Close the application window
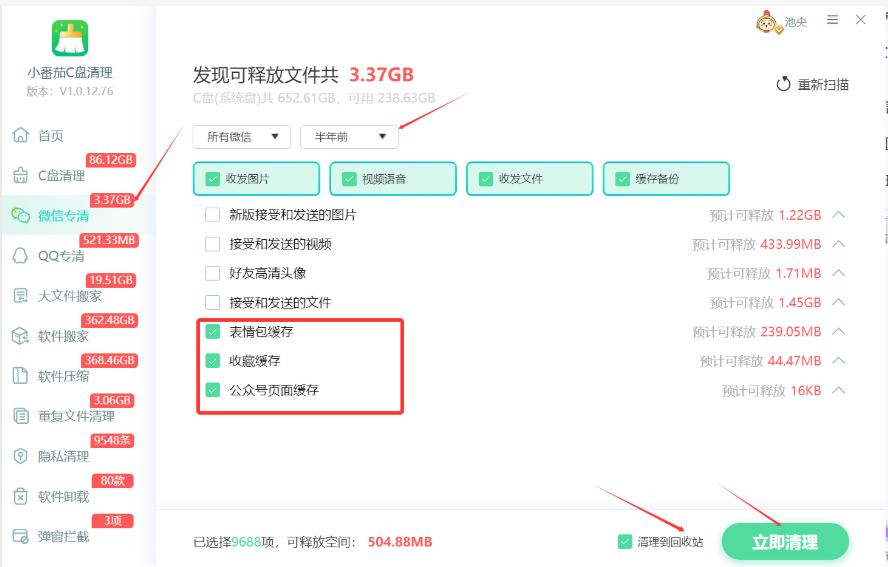The image size is (888, 567). [861, 20]
